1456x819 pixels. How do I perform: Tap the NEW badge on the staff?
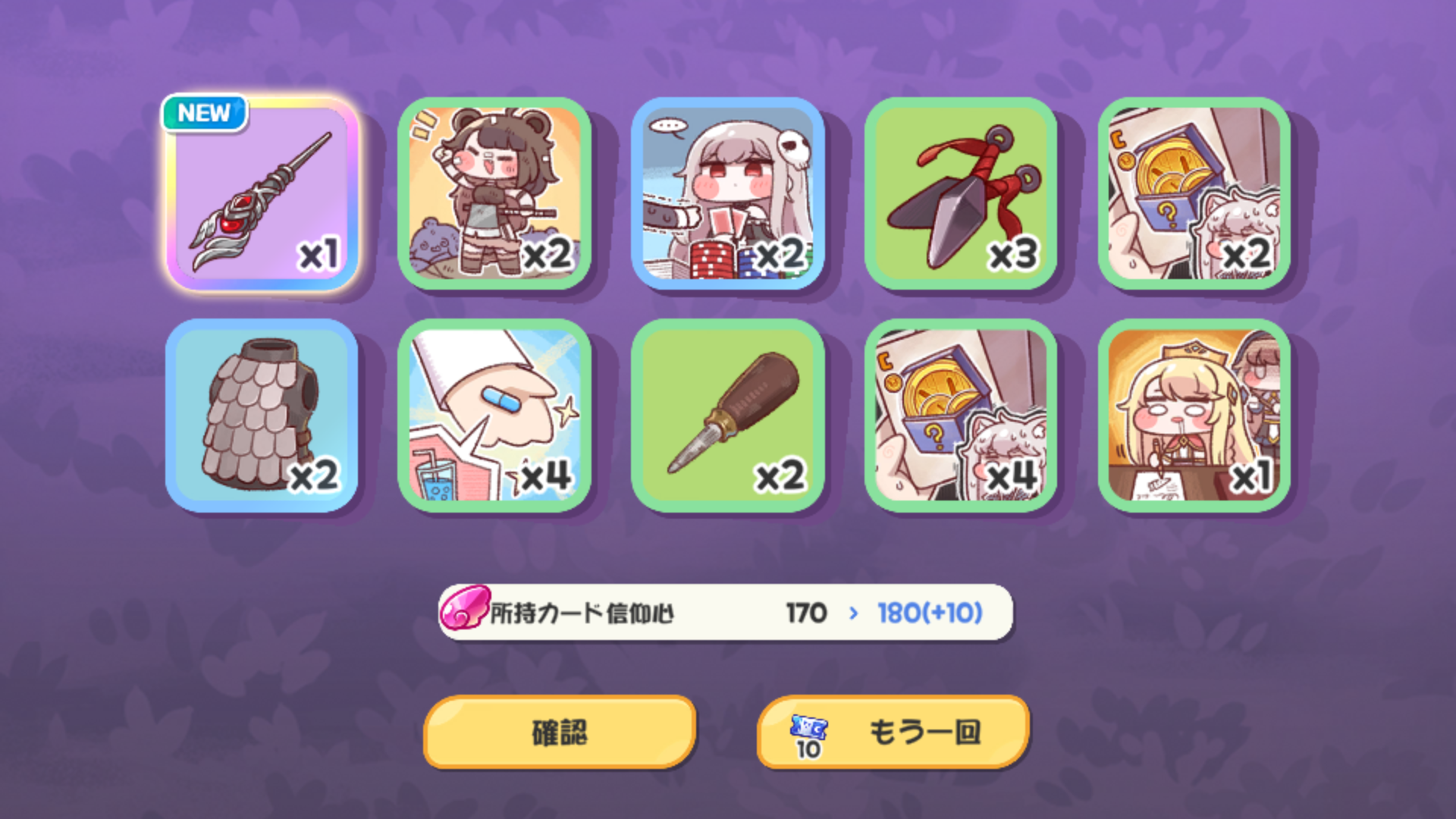point(204,113)
